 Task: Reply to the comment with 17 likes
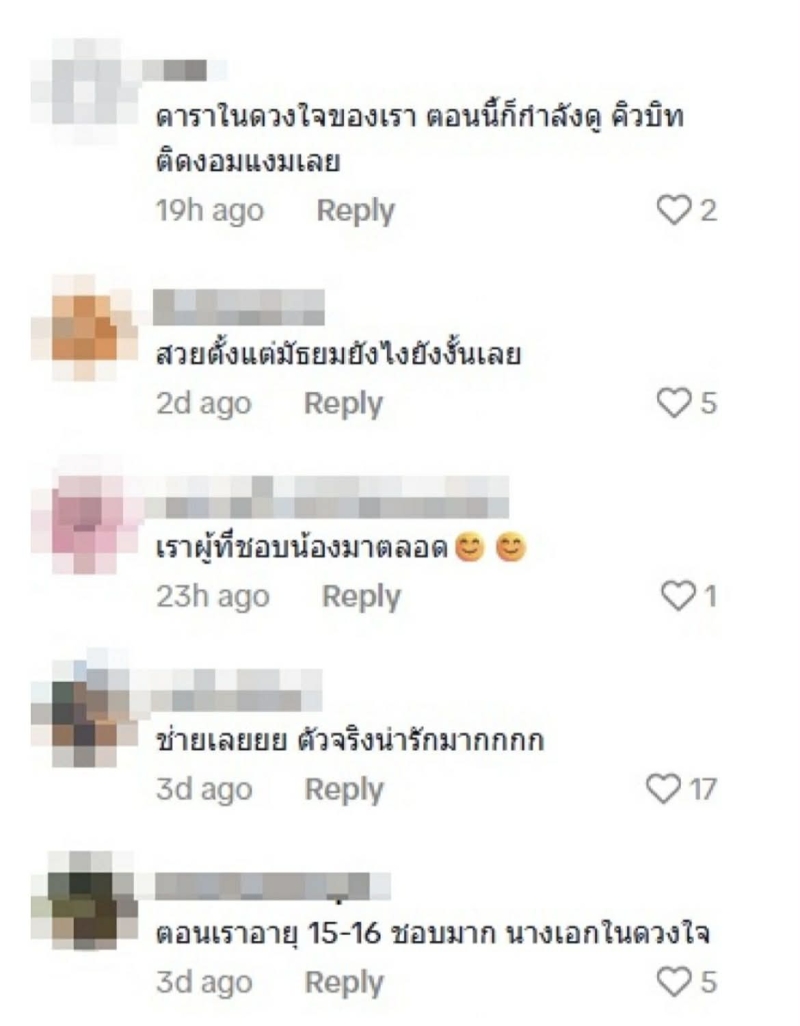[x=344, y=788]
